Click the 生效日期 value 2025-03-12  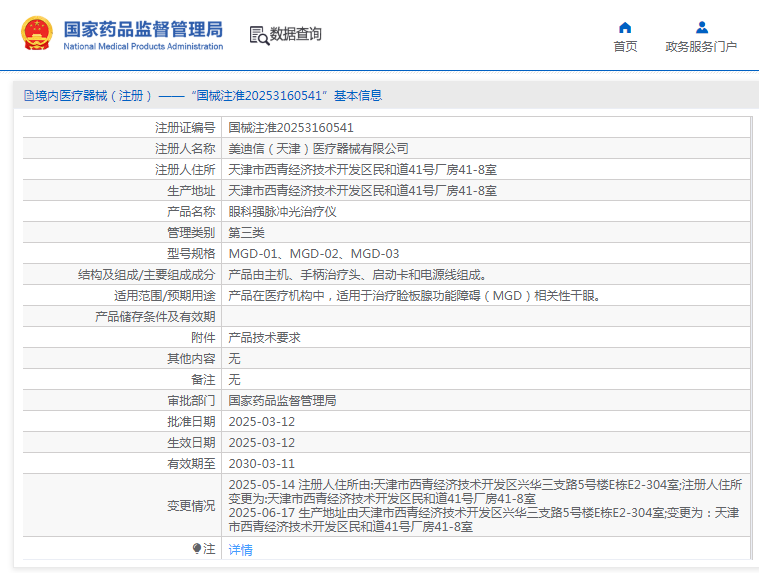click(262, 443)
